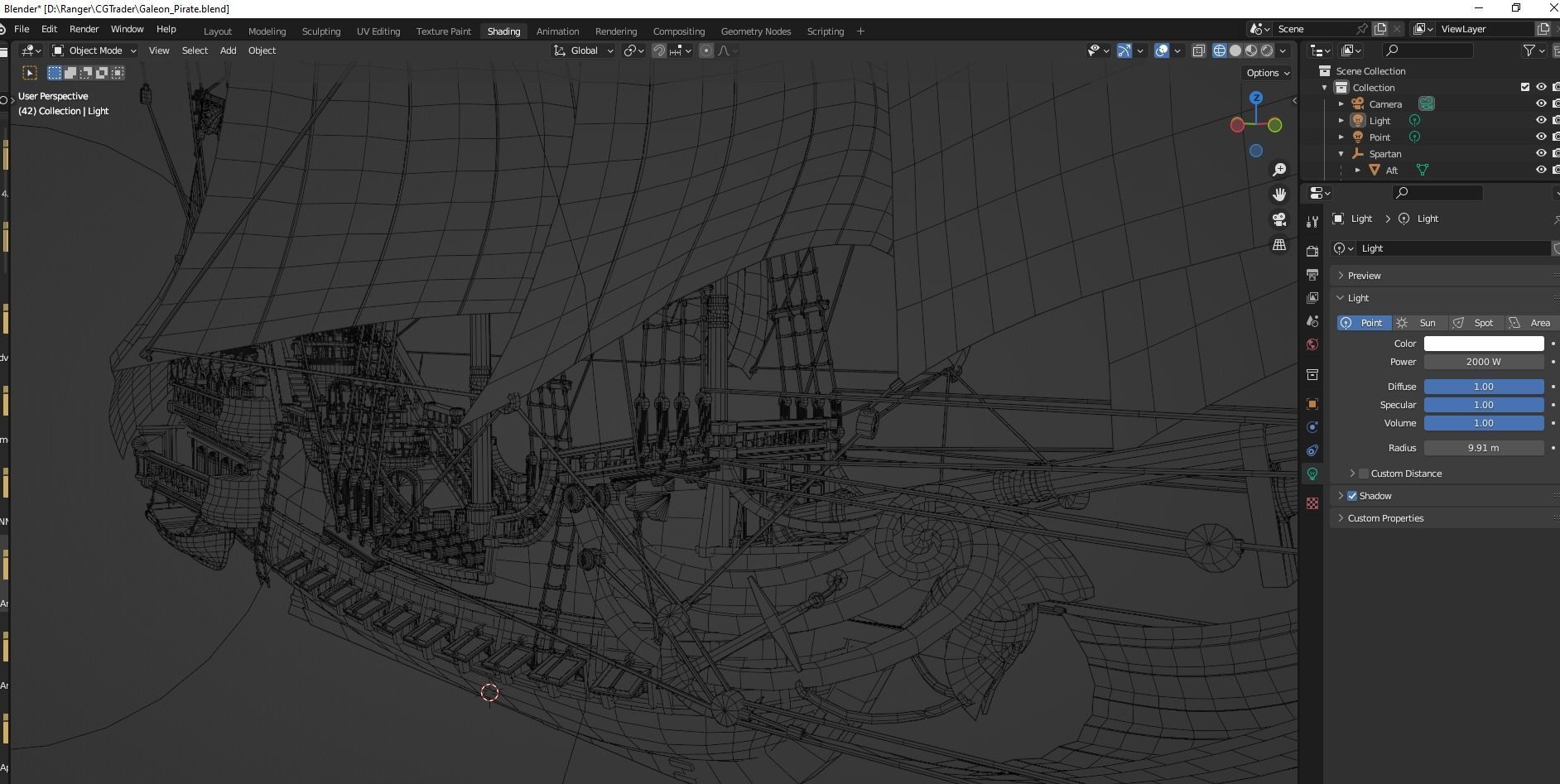
Task: Open the Global transform orientation dropdown
Action: (584, 51)
